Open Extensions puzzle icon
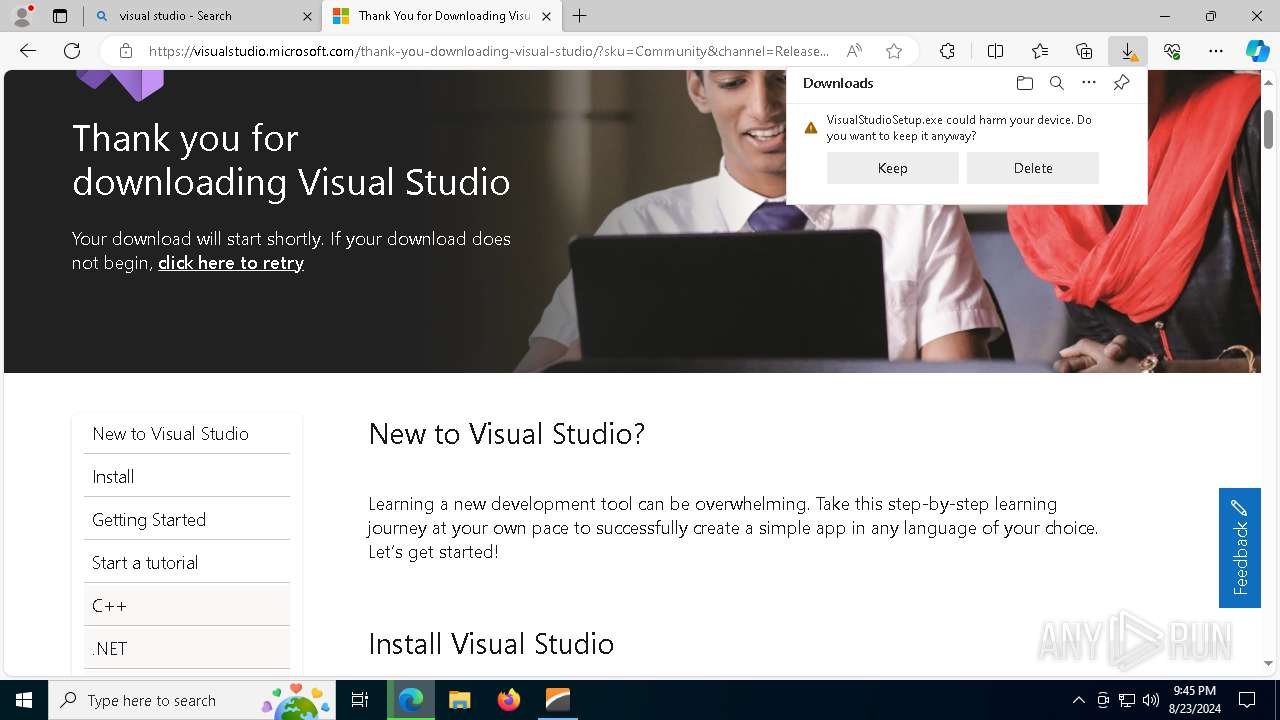The height and width of the screenshot is (720, 1280). pos(947,51)
